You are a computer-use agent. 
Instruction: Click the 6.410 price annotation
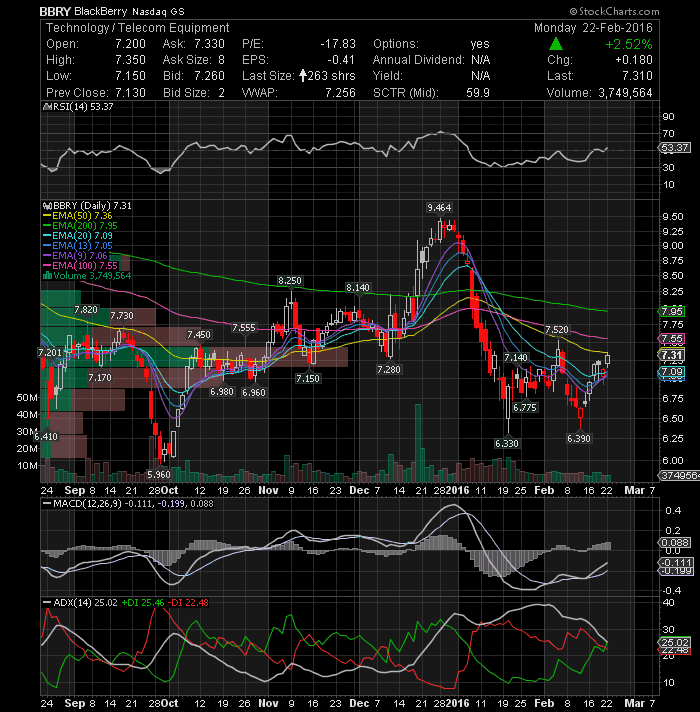click(x=46, y=437)
